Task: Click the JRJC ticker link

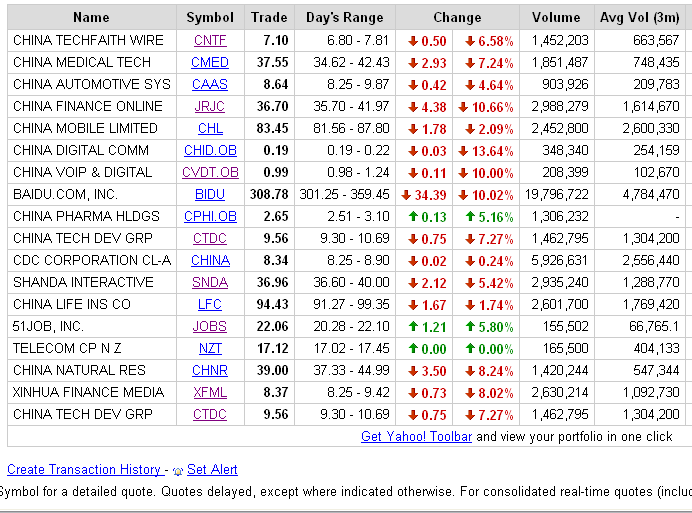Action: pos(210,106)
